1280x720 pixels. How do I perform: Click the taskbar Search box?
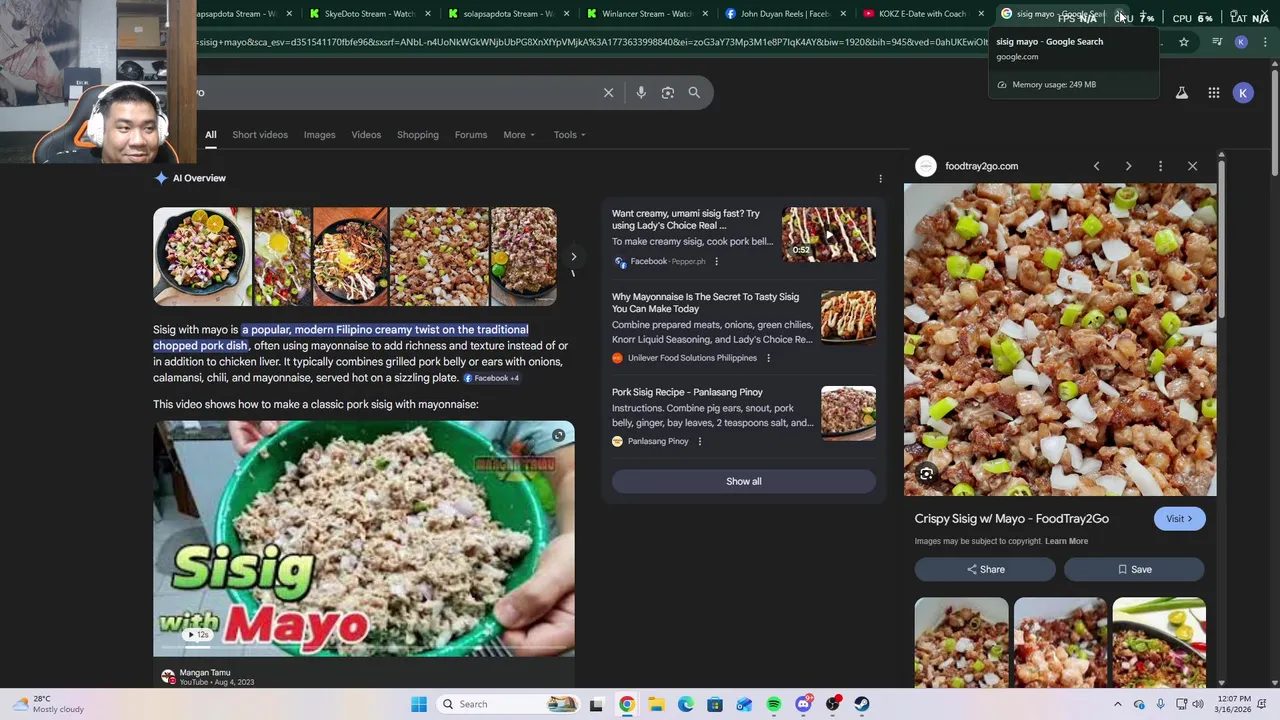(510, 704)
